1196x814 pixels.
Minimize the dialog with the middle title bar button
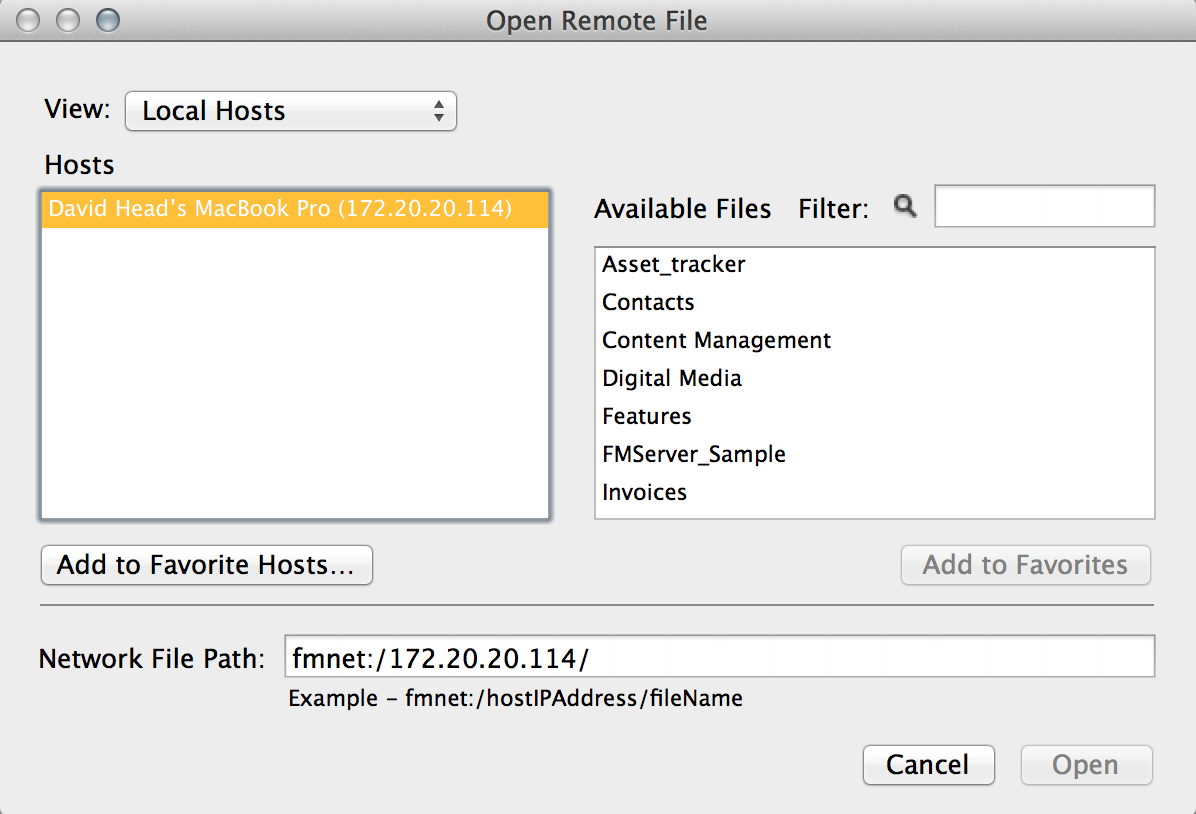[68, 21]
